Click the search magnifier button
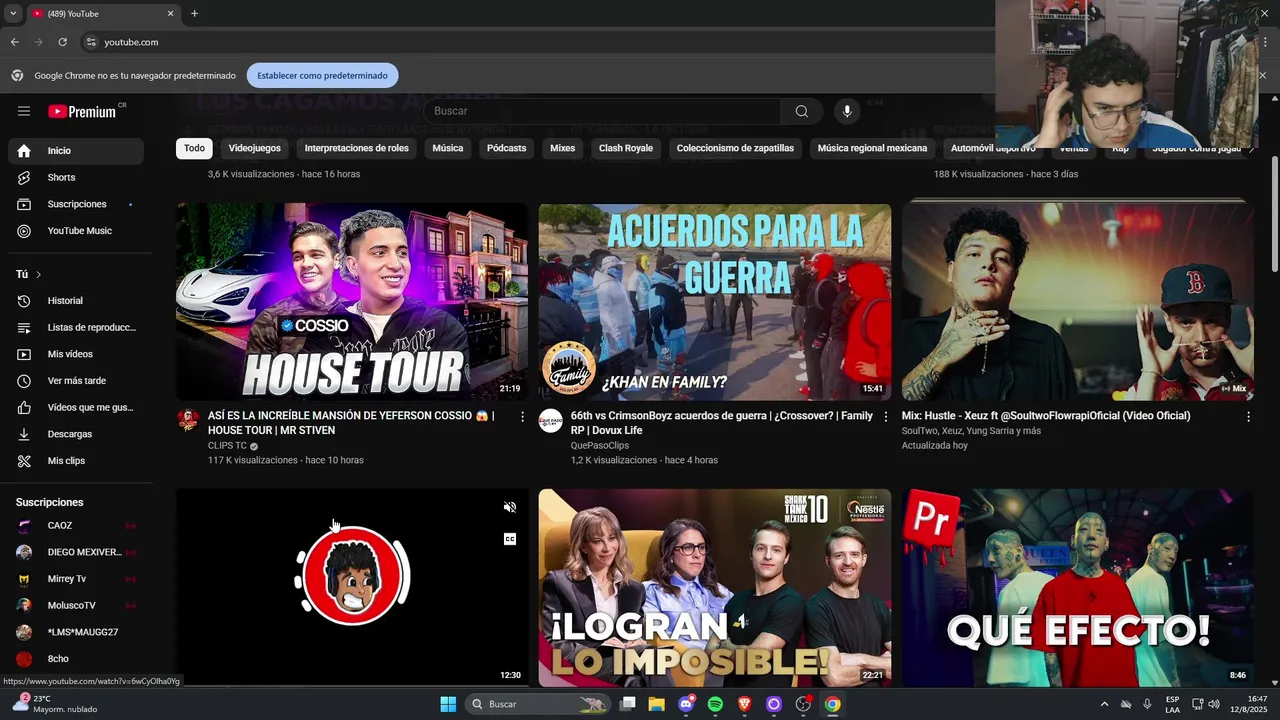 tap(802, 111)
